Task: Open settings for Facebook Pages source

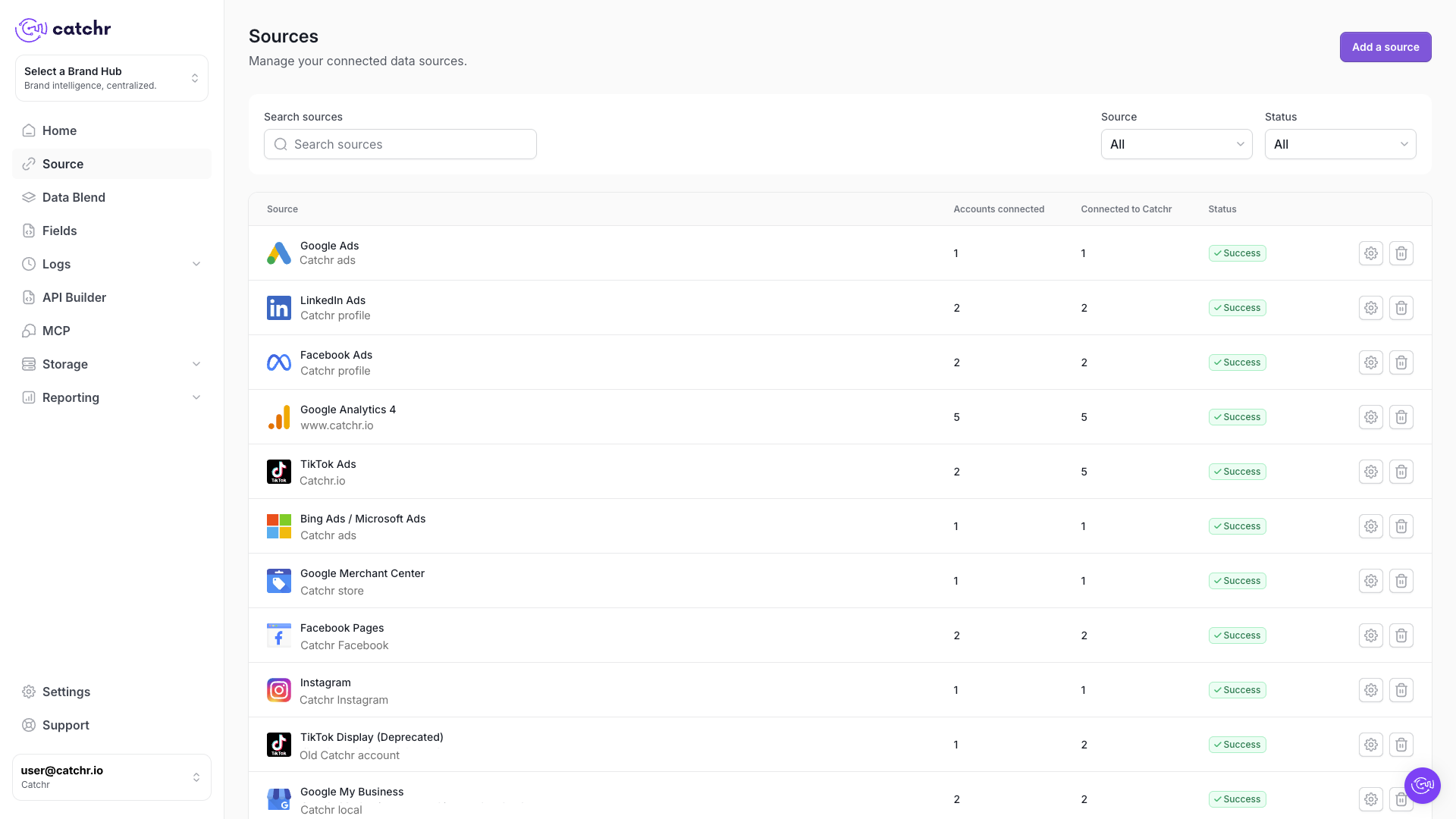Action: 1371,635
